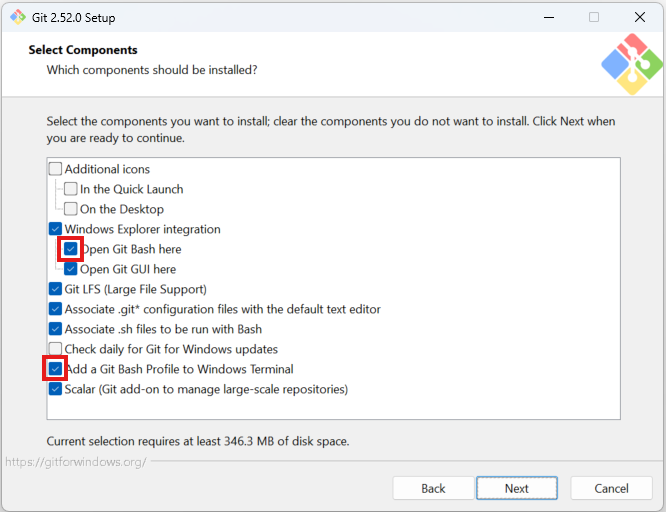The width and height of the screenshot is (666, 512).
Task: Check the In the Quick Launch option
Action: (71, 189)
